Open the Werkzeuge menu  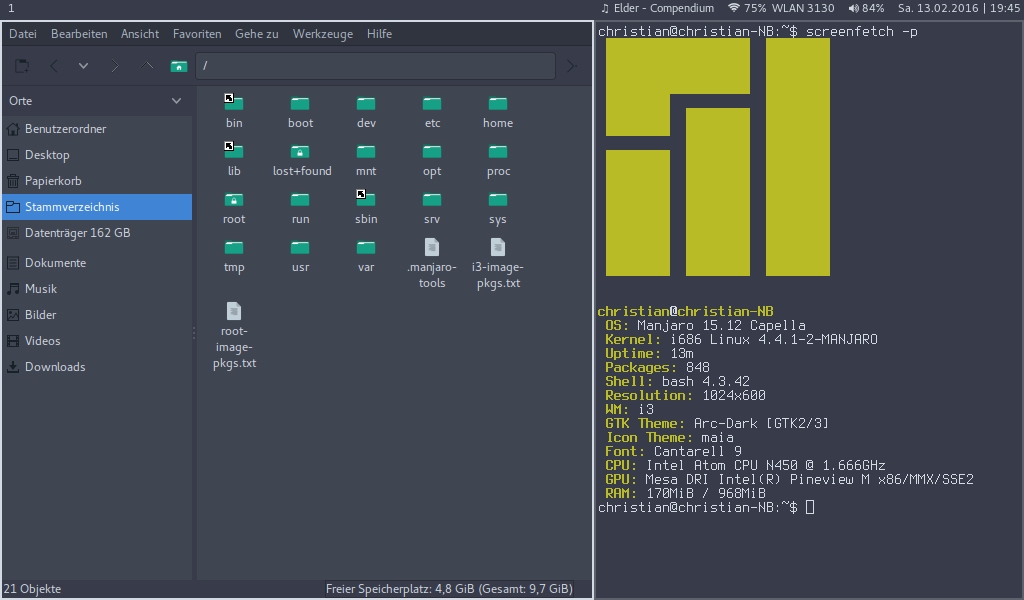323,34
